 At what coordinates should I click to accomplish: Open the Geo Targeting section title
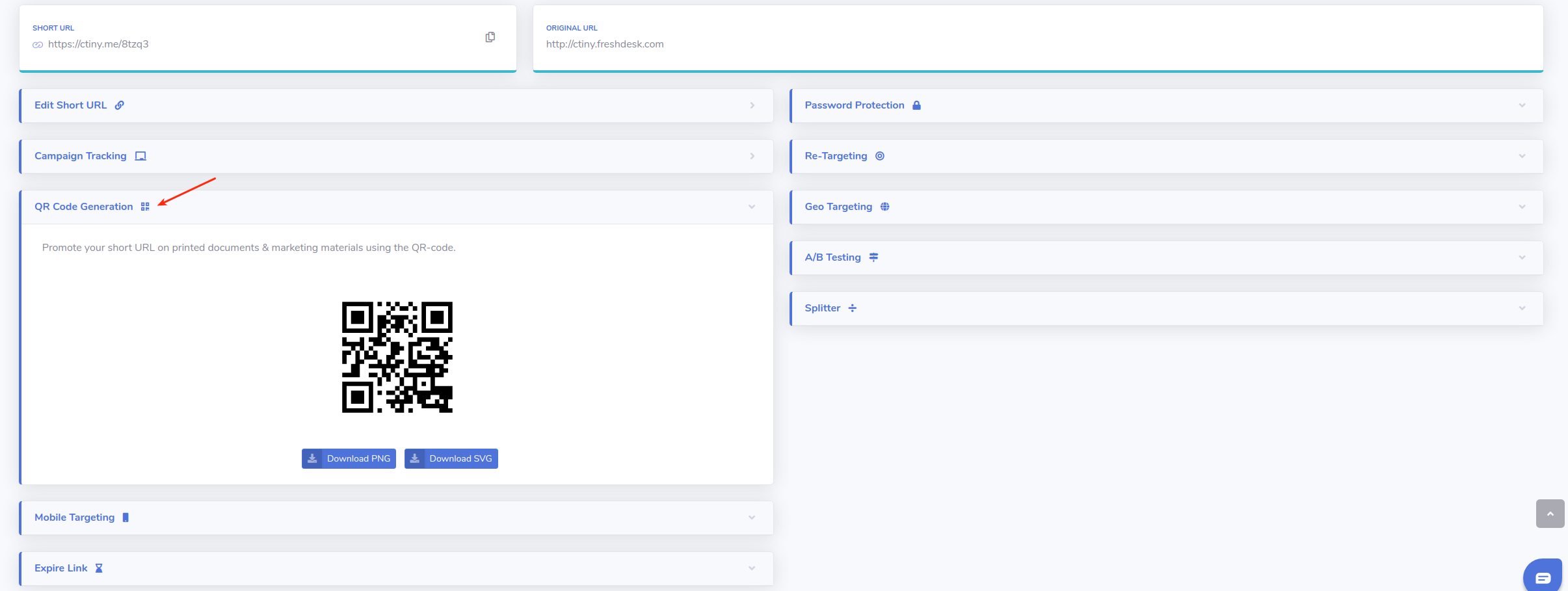tap(838, 207)
